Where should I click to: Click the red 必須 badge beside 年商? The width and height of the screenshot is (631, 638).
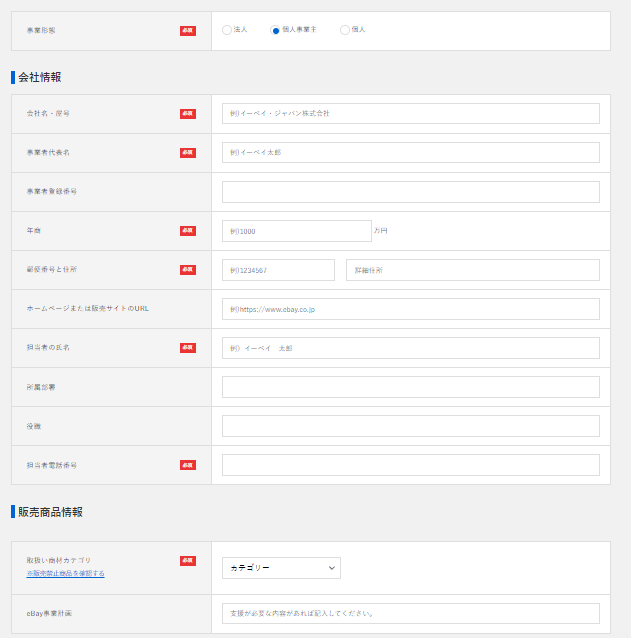pos(188,231)
